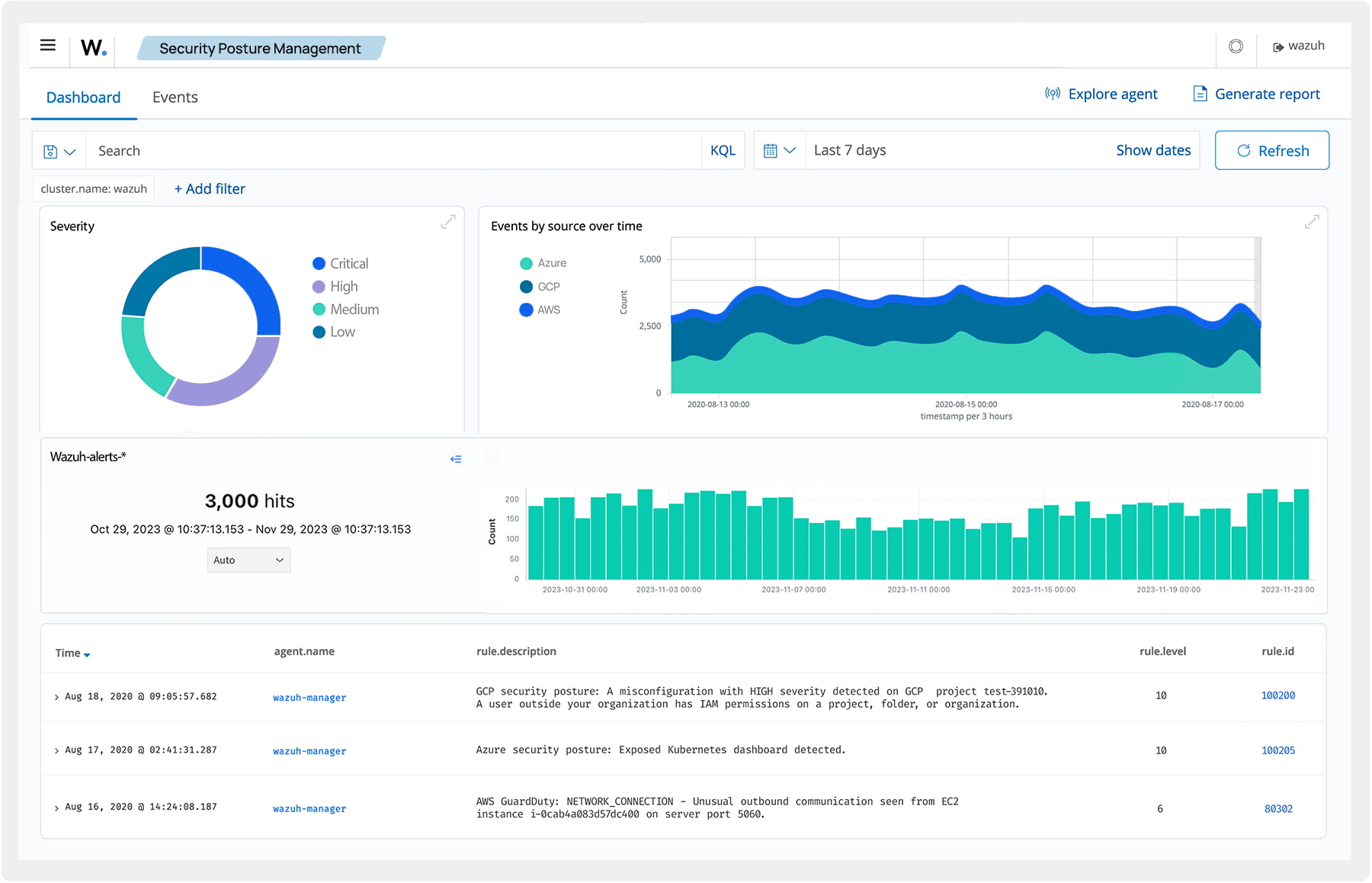Toggle Azure series in chart legend
1372x883 pixels.
coord(551,263)
